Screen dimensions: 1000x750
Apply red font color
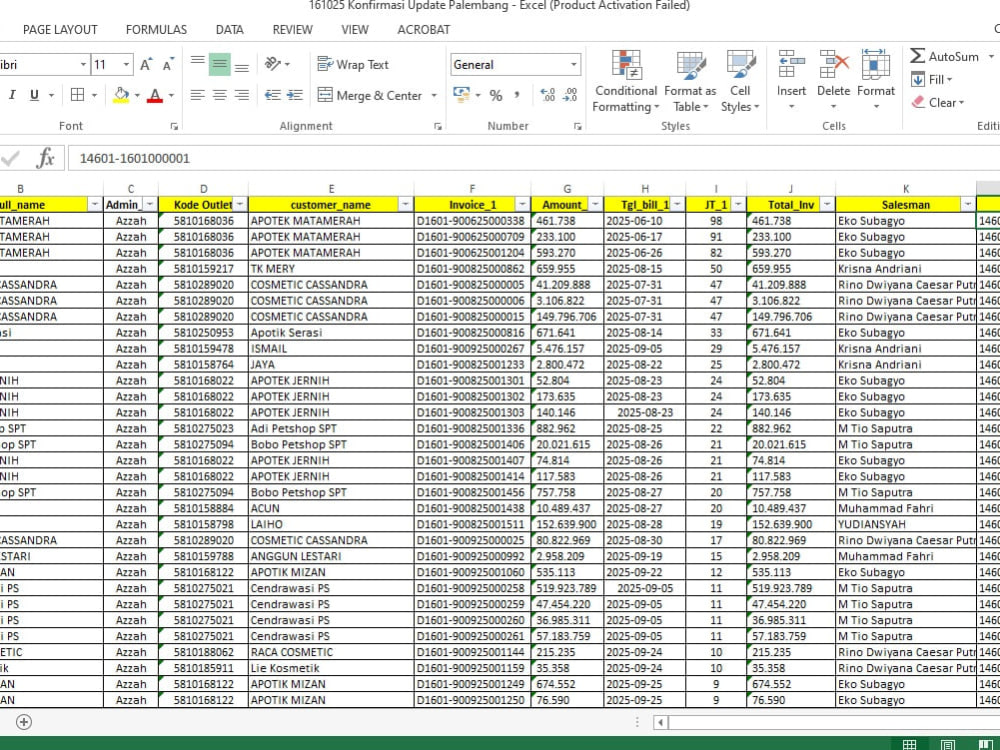tap(154, 95)
